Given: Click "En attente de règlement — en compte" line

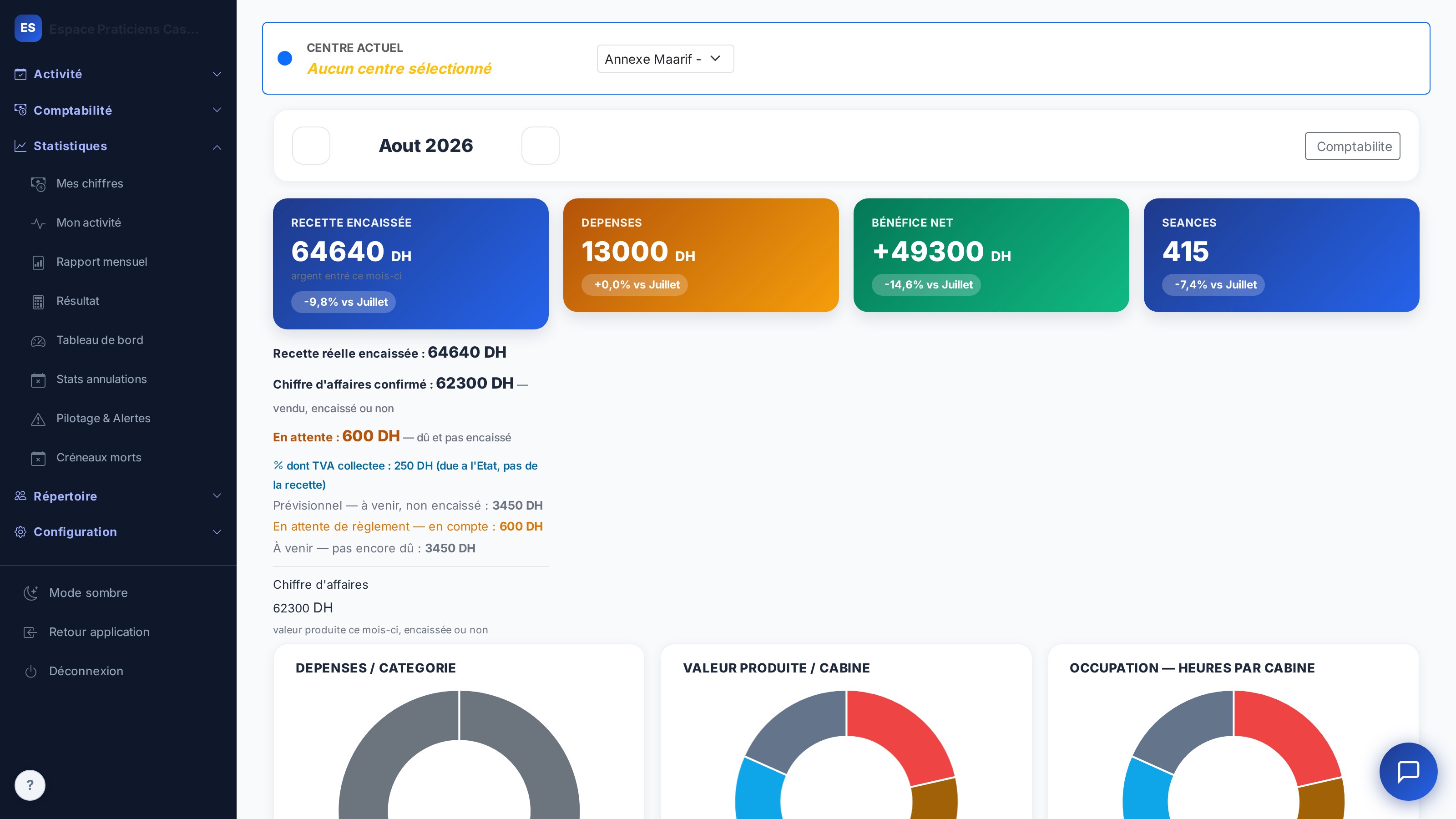Looking at the screenshot, I should [x=408, y=526].
